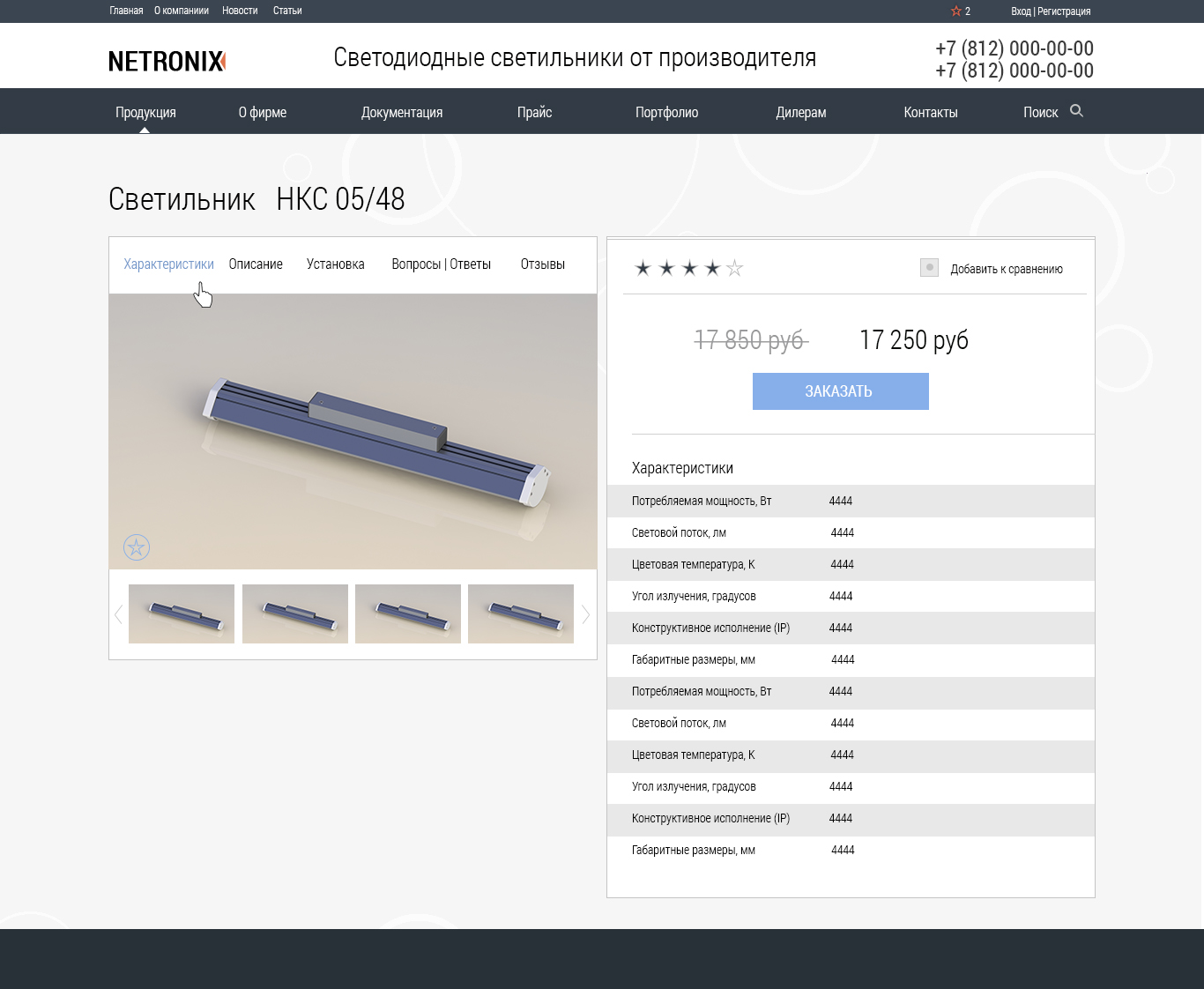Click Вход | Регистрация link
Image resolution: width=1204 pixels, height=989 pixels.
point(1051,11)
